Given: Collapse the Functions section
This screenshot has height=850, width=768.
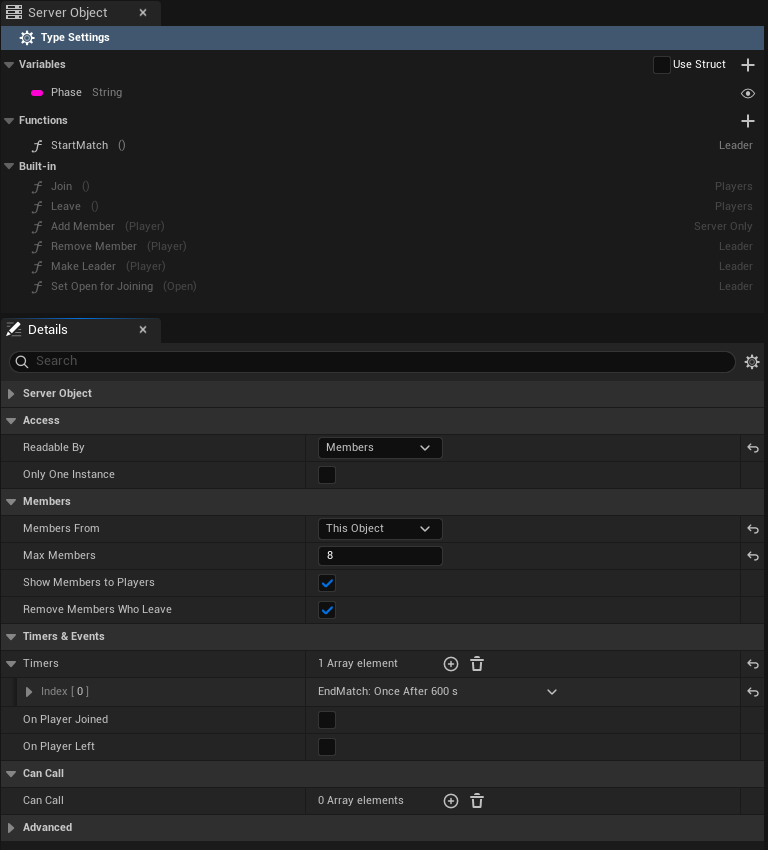Looking at the screenshot, I should [x=9, y=121].
